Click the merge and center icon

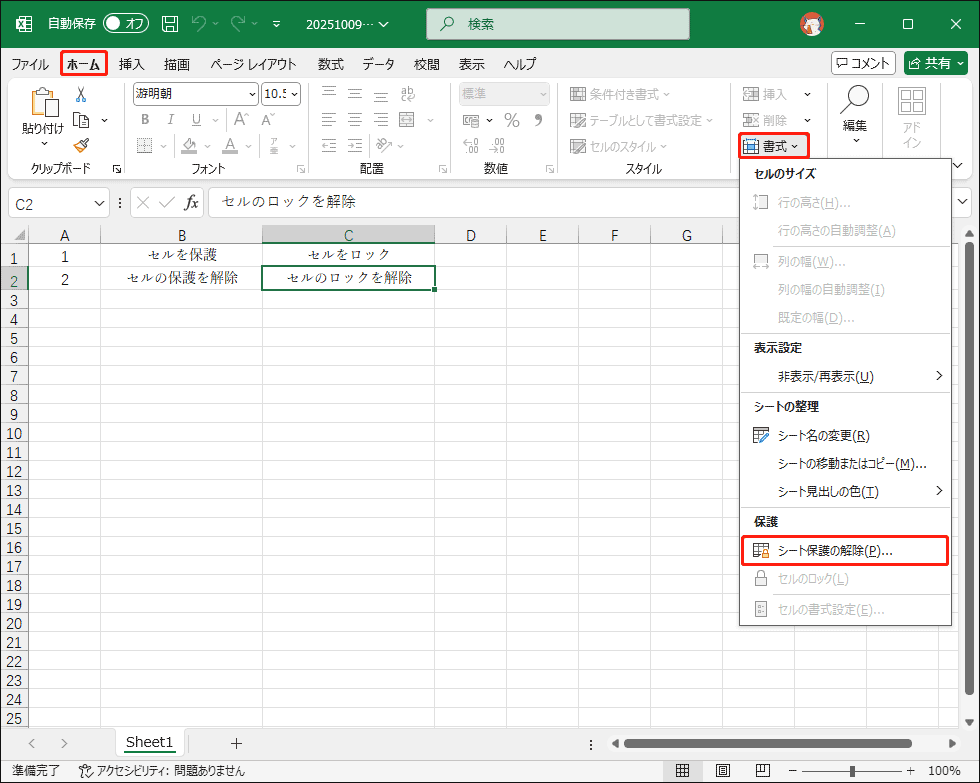pos(407,119)
